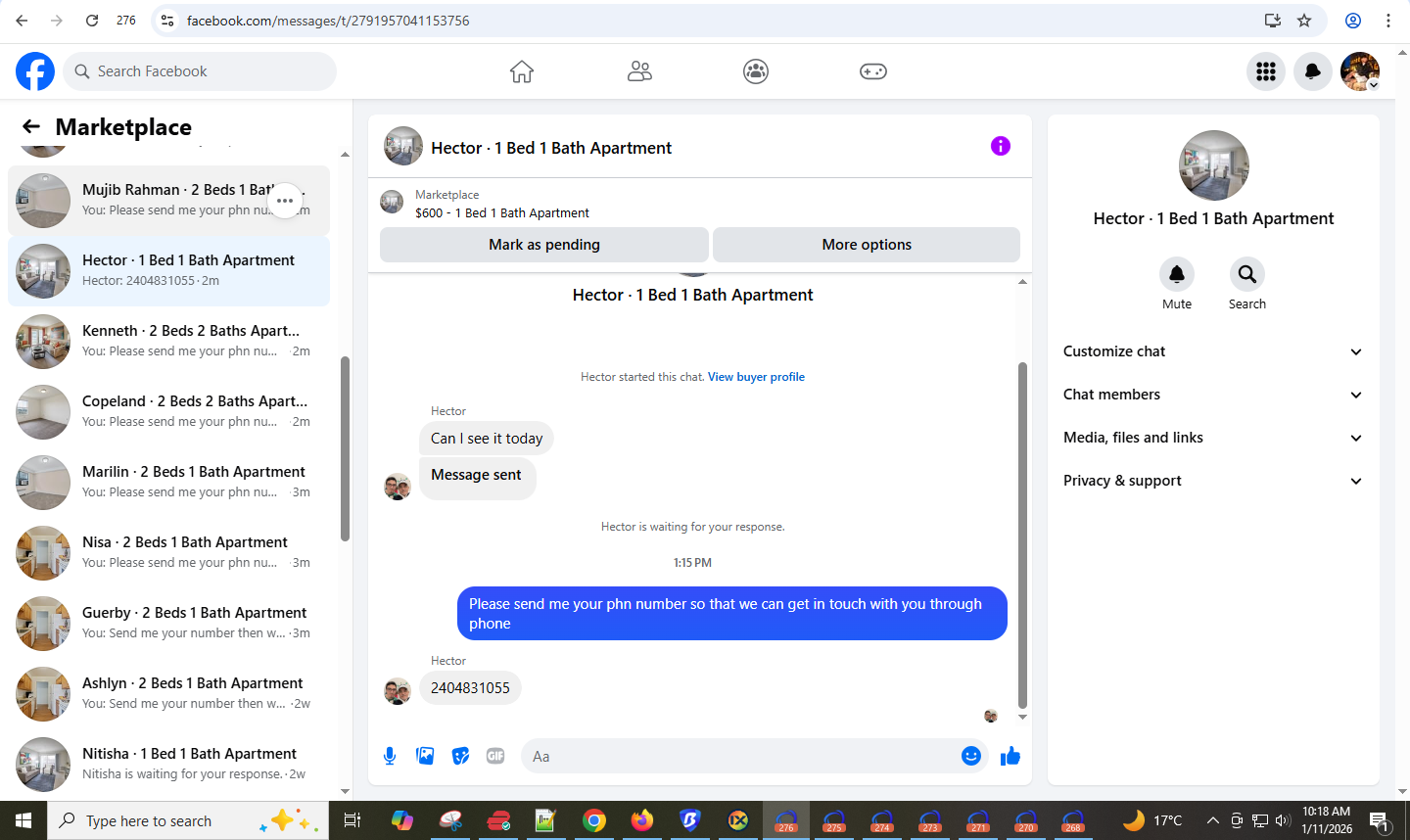The height and width of the screenshot is (840, 1410).
Task: Choose a GIF icon
Action: [495, 756]
